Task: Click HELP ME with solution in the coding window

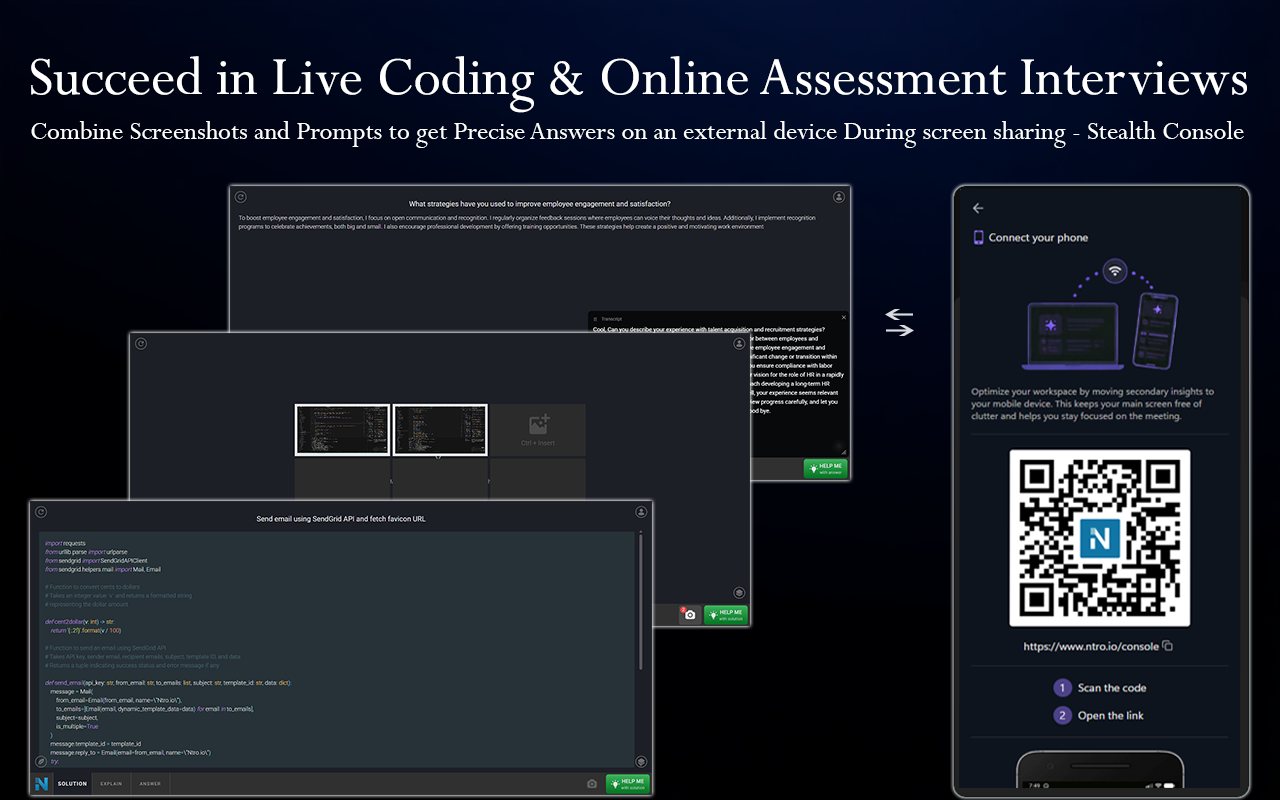Action: [627, 784]
